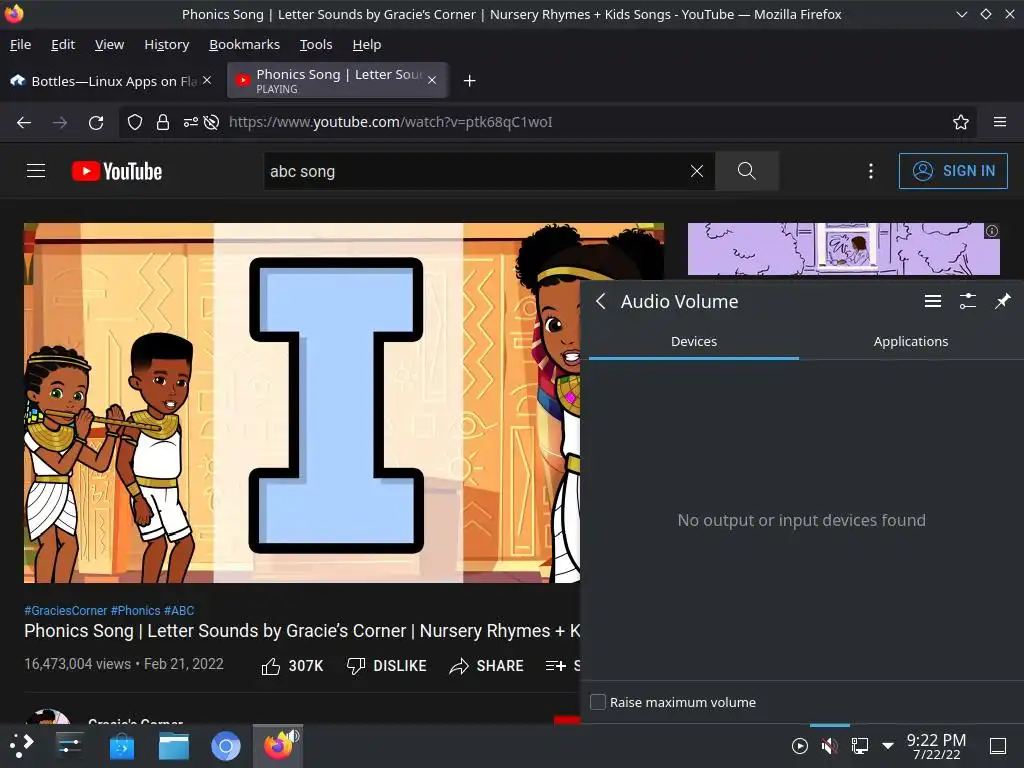Click the muted volume tray icon
Viewport: 1024px width, 768px height.
(829, 746)
